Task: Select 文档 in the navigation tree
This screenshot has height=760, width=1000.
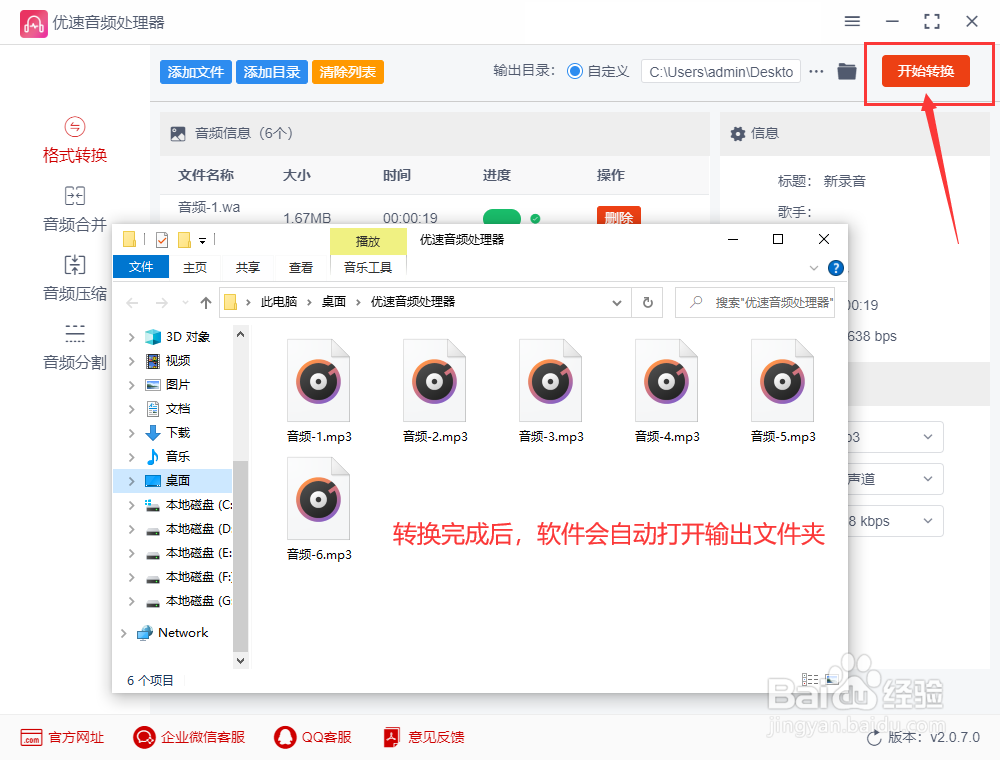Action: click(178, 409)
